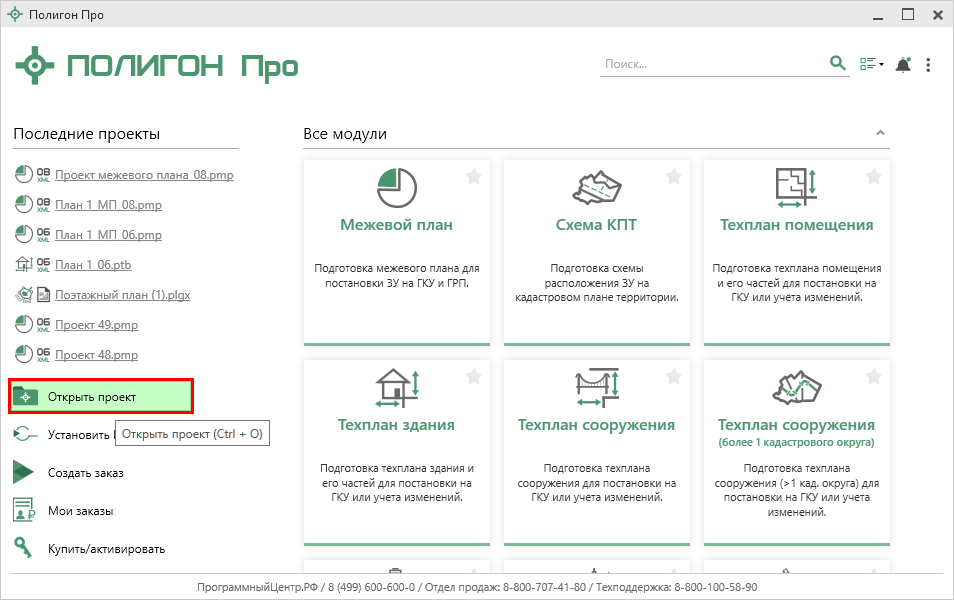The image size is (954, 600).
Task: Click the Открыть проект button
Action: click(101, 396)
